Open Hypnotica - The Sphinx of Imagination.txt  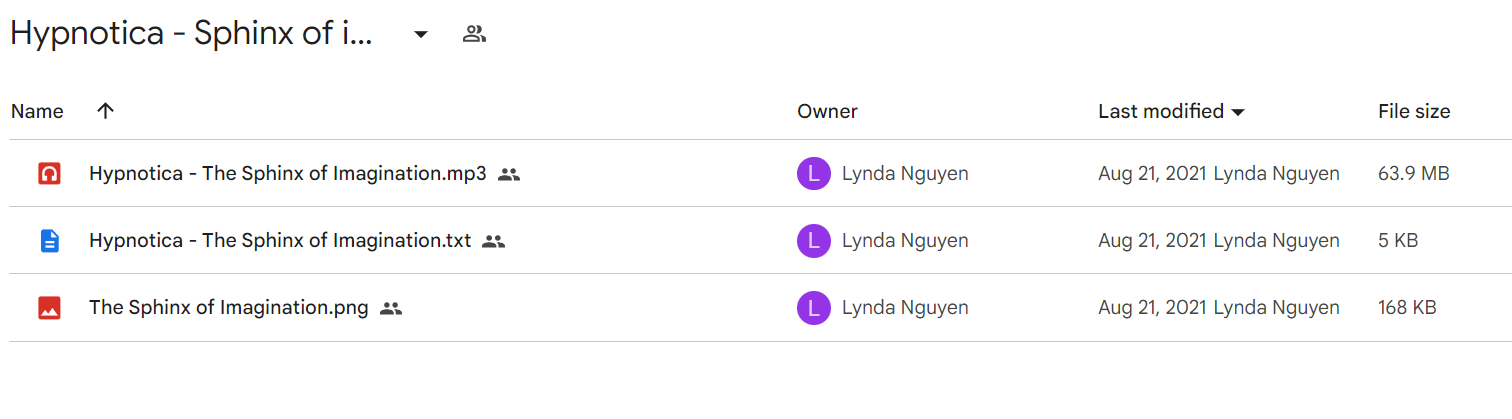(x=280, y=241)
